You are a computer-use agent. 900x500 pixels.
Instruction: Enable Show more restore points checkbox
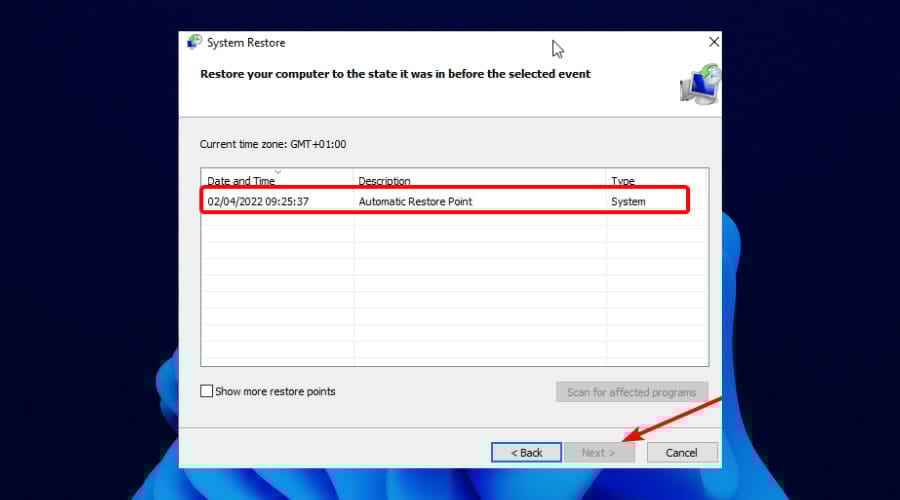(x=207, y=391)
